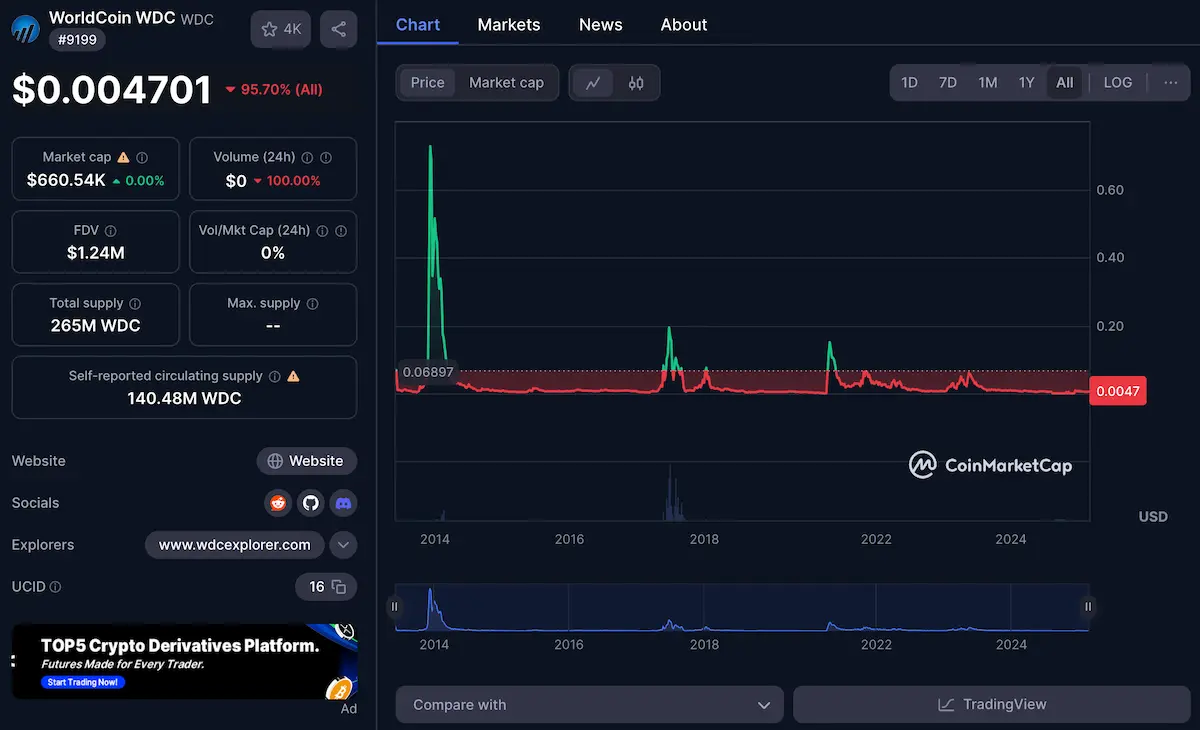Screen dimensions: 1200x730
Task: Open the Reddit social icon
Action: click(x=278, y=503)
